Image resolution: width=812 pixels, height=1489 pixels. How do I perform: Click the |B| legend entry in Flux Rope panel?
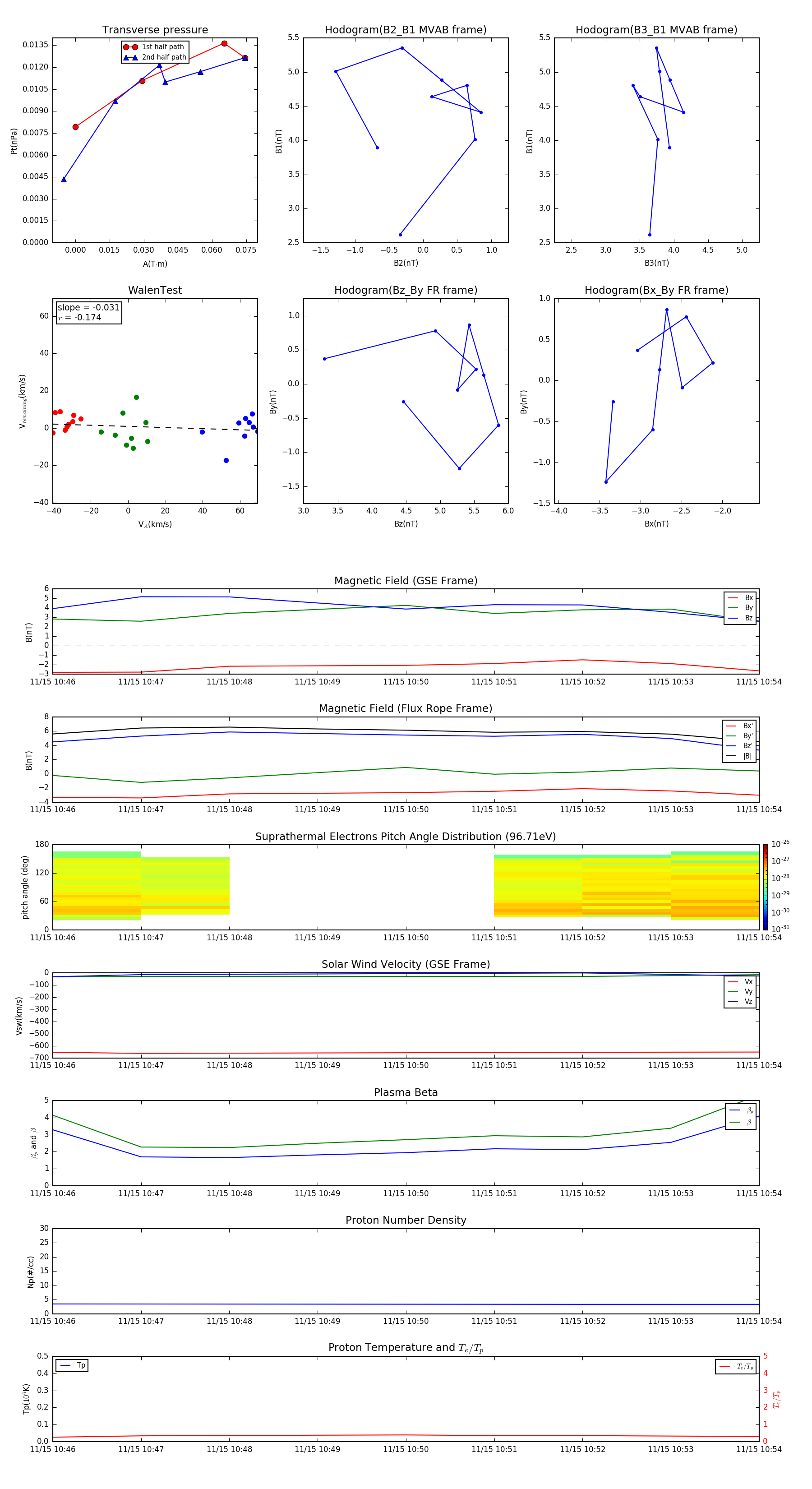[739, 756]
